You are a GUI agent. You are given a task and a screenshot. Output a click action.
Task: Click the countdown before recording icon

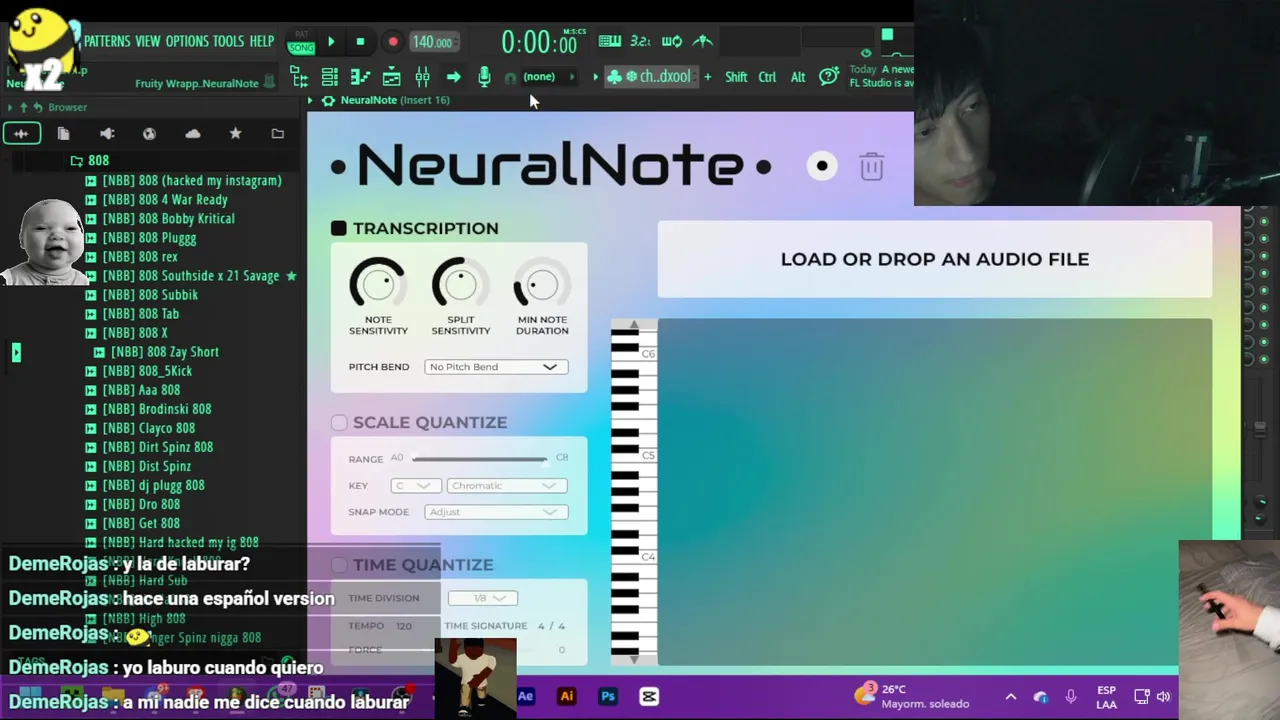pos(640,41)
